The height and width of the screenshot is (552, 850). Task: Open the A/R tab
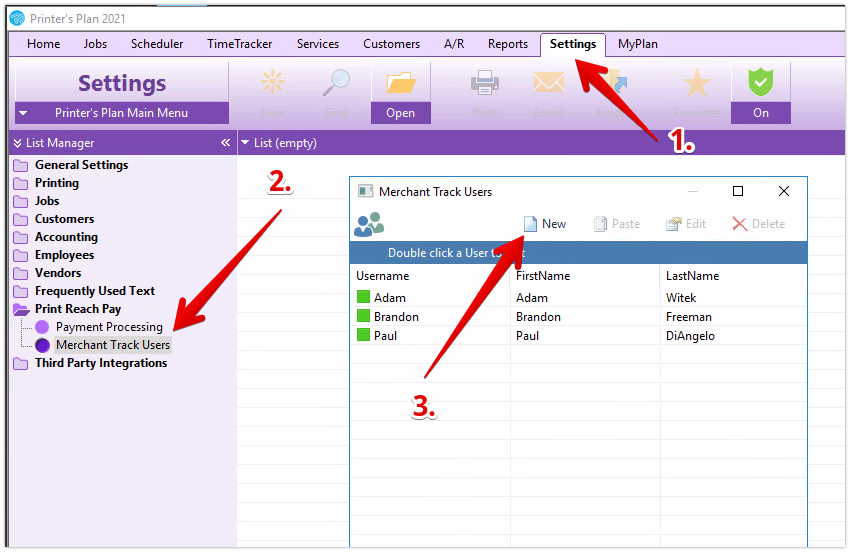(454, 44)
